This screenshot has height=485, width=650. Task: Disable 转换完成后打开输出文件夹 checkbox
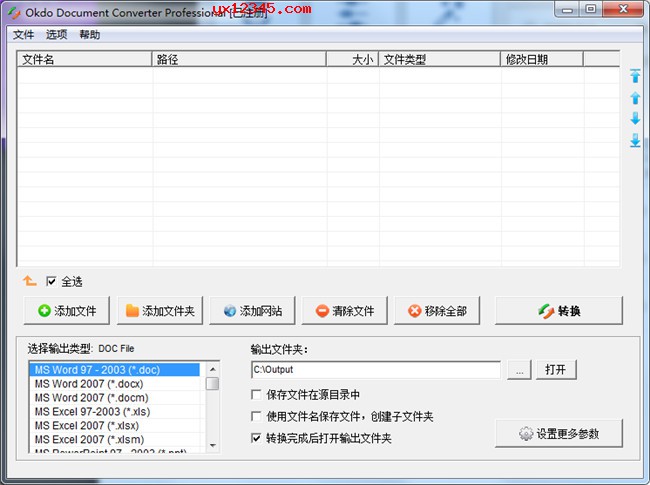tap(258, 438)
